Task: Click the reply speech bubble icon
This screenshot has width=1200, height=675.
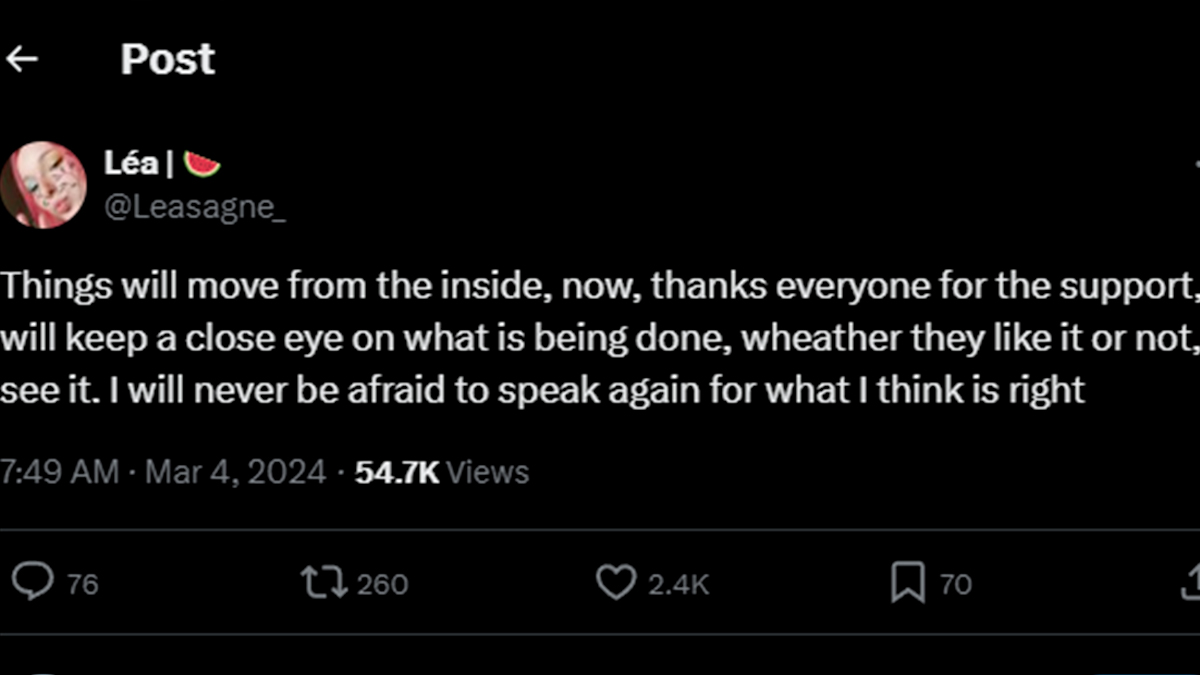Action: 33,582
